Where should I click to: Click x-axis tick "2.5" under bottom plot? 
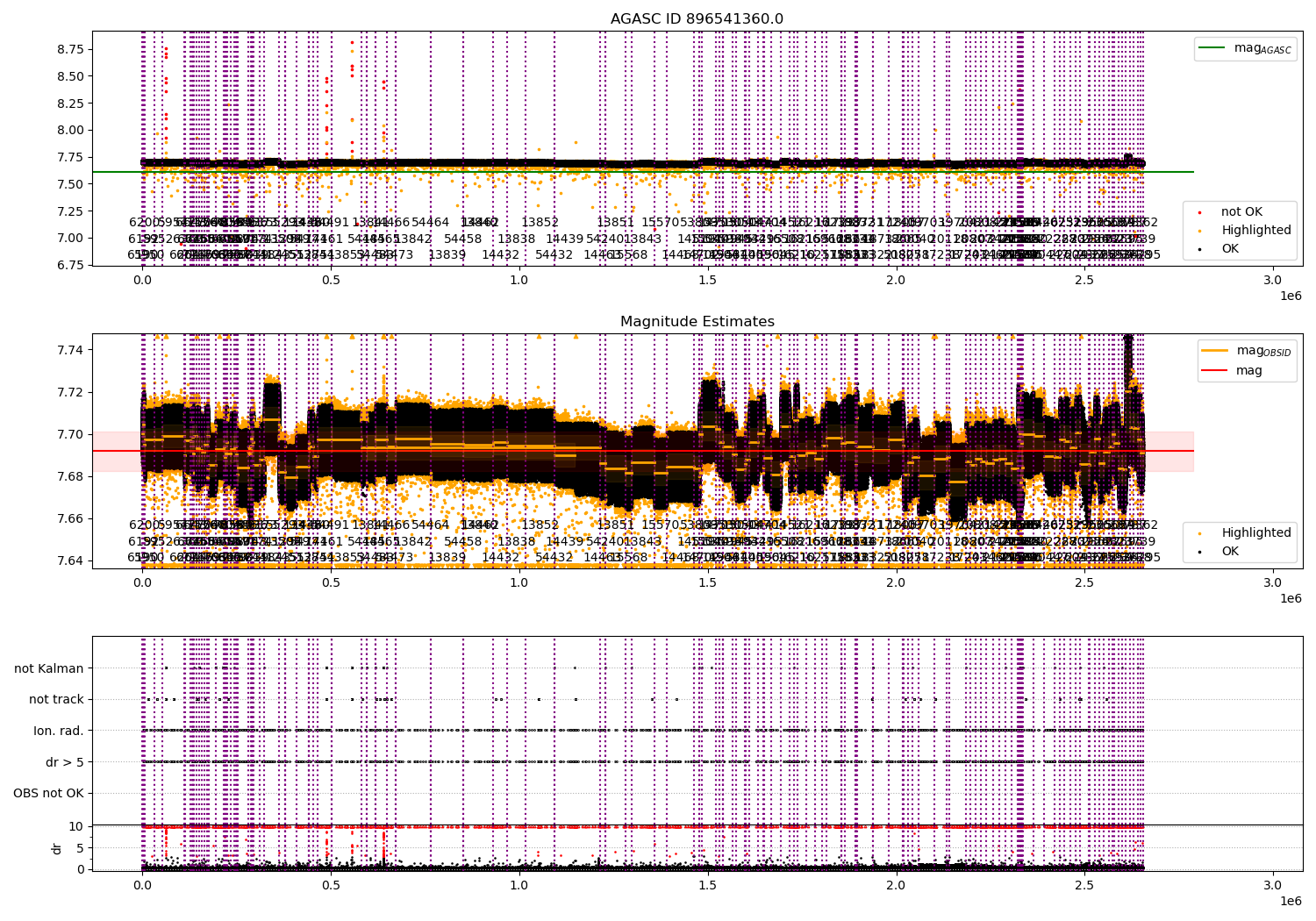(1084, 886)
